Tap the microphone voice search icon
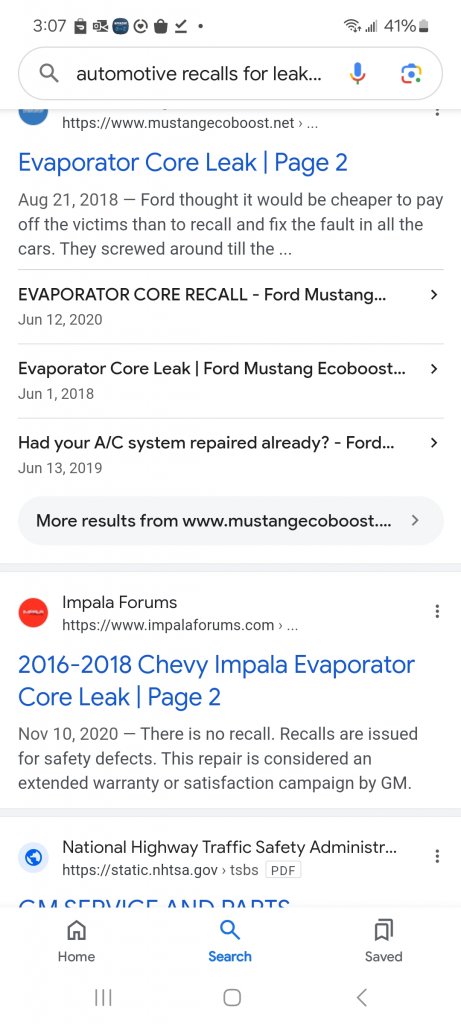461x1024 pixels. pyautogui.click(x=357, y=74)
